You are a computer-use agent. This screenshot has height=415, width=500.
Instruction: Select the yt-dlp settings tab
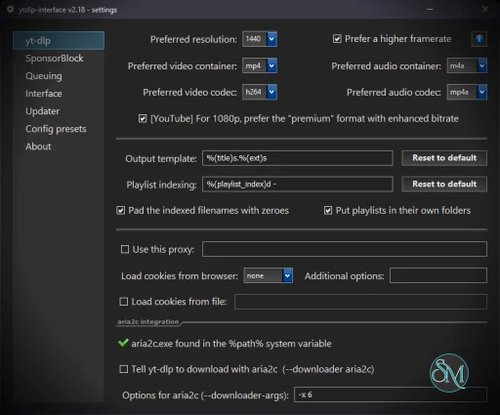59,41
